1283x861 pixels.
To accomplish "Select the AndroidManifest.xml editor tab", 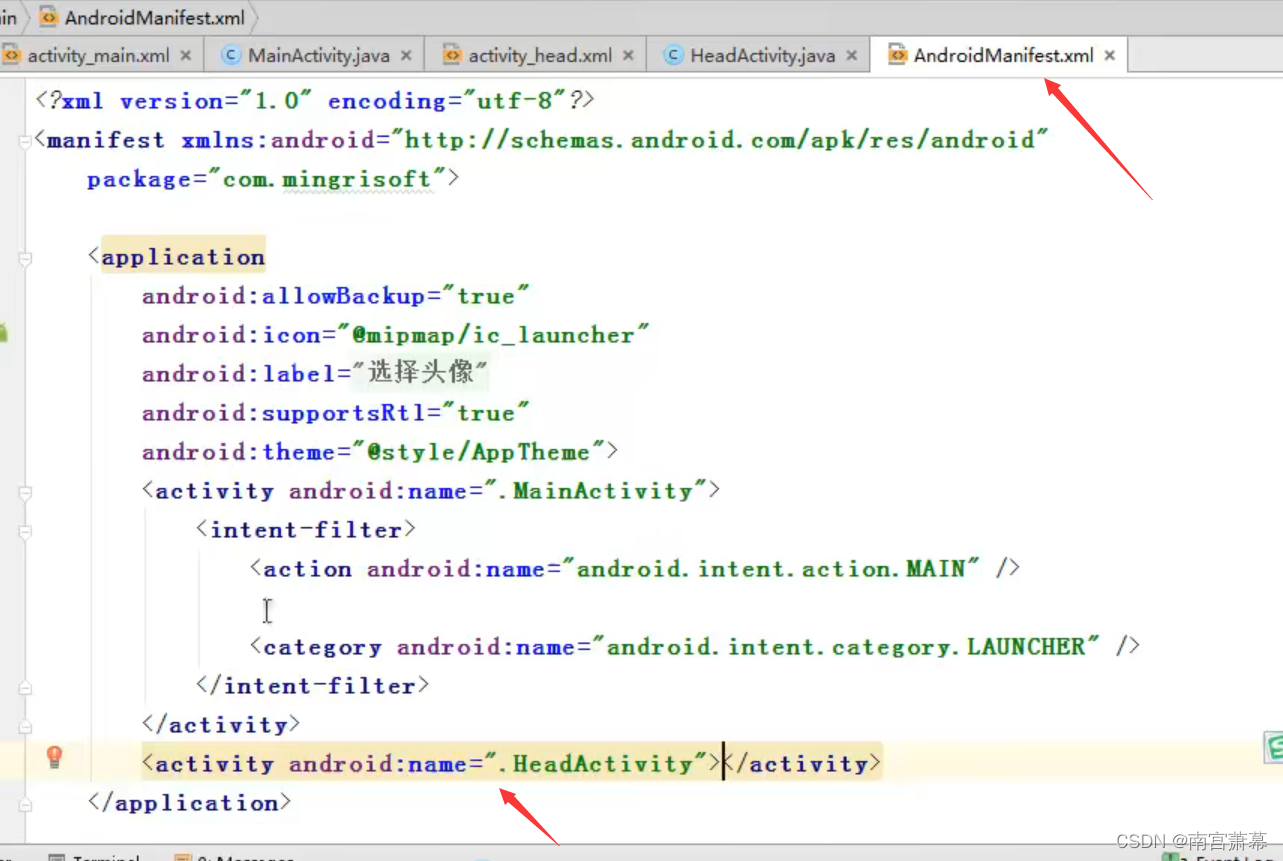I will (x=1003, y=56).
